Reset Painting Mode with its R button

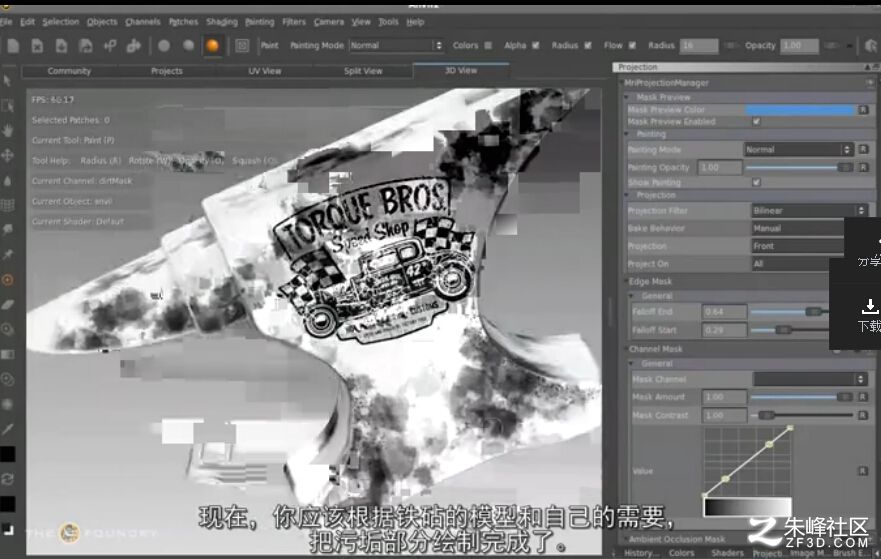click(x=864, y=149)
